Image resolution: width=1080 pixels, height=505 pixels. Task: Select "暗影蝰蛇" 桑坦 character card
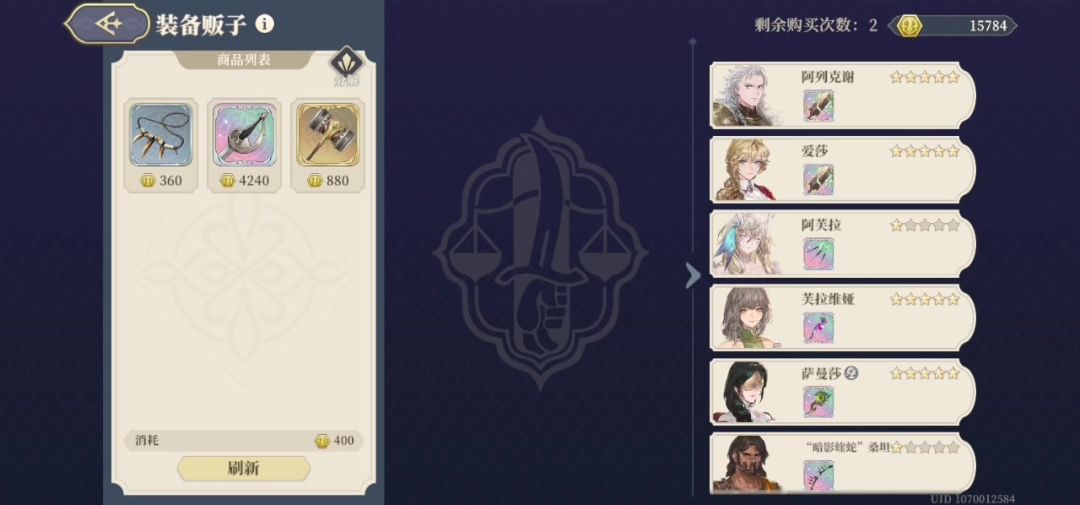843,463
